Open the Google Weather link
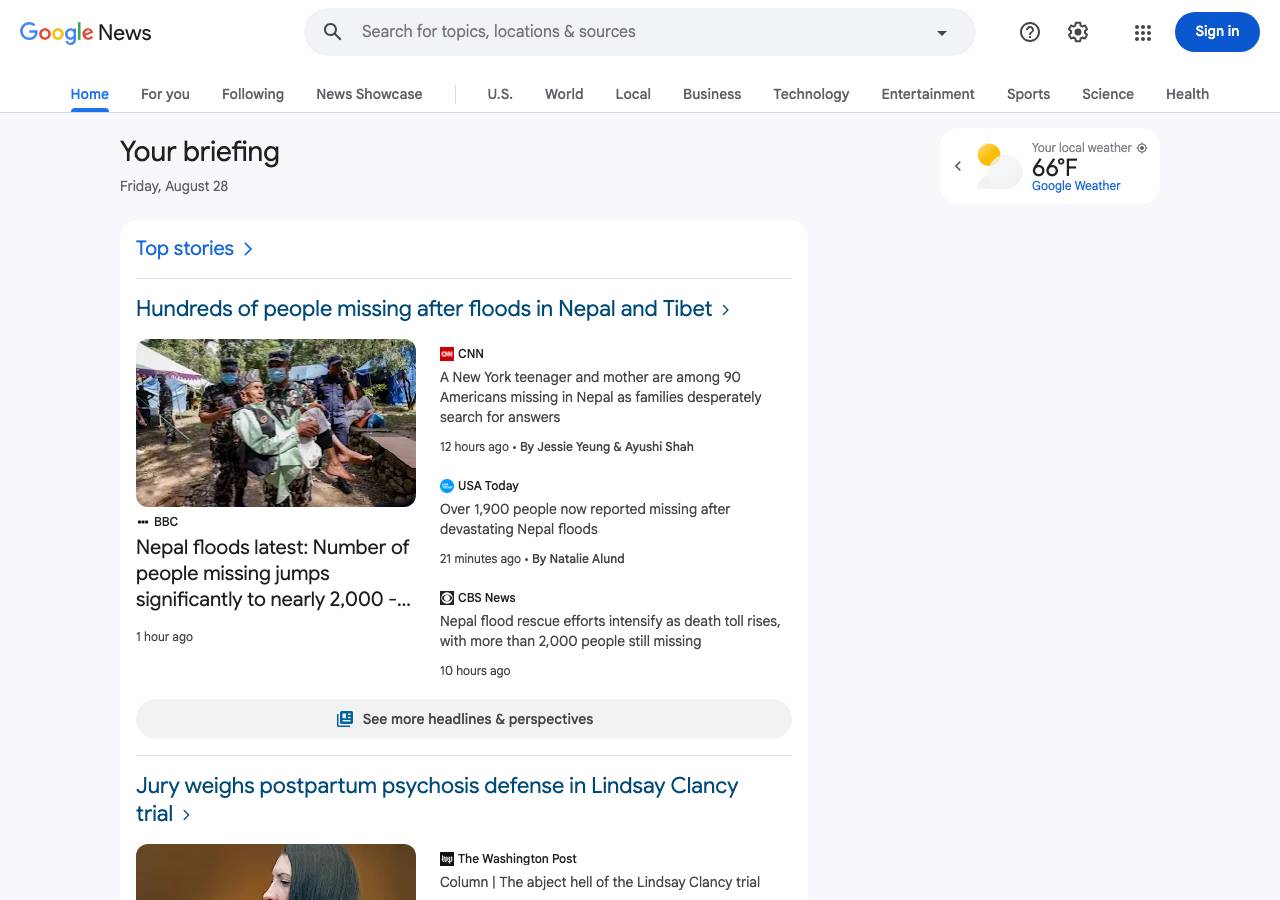 [x=1076, y=186]
